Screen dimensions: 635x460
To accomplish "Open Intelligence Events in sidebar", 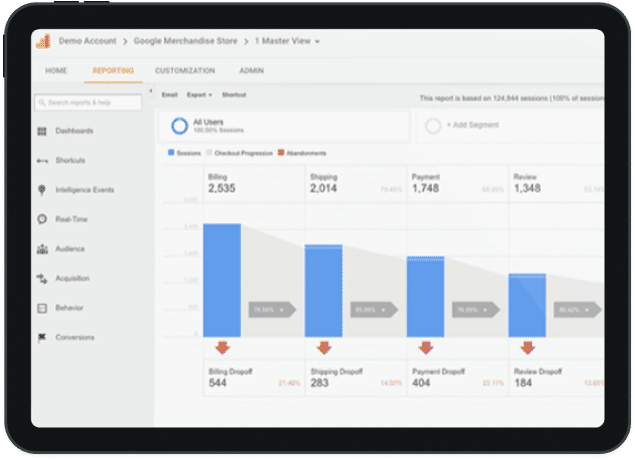I will tap(85, 190).
